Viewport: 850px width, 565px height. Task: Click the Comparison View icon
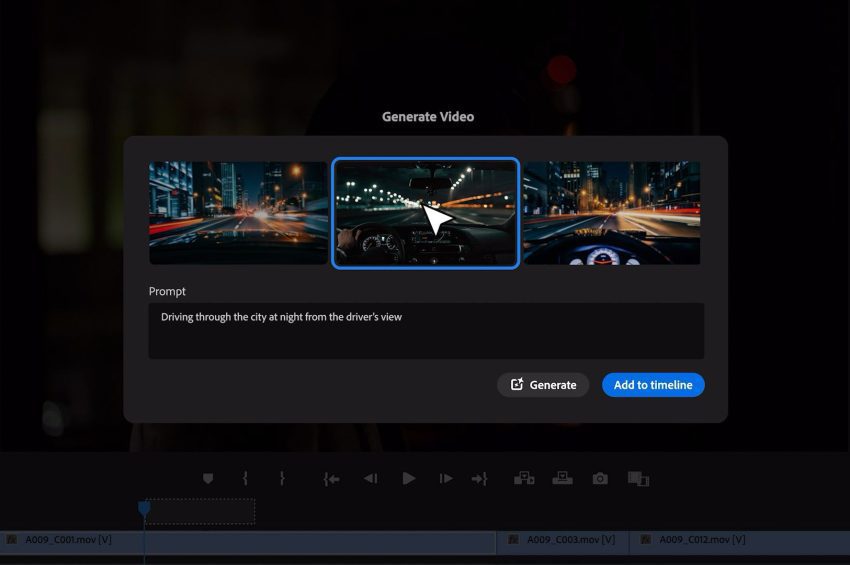pos(638,479)
